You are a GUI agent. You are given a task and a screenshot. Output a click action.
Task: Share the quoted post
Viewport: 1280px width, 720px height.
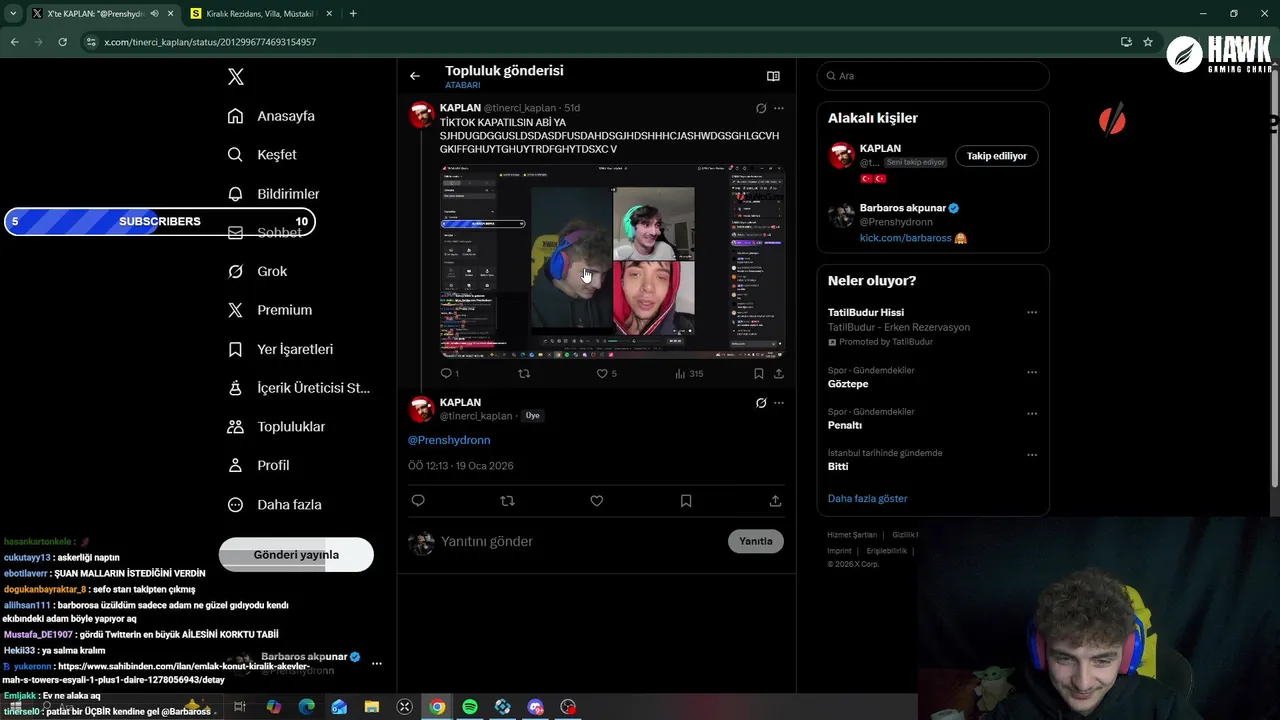click(779, 374)
